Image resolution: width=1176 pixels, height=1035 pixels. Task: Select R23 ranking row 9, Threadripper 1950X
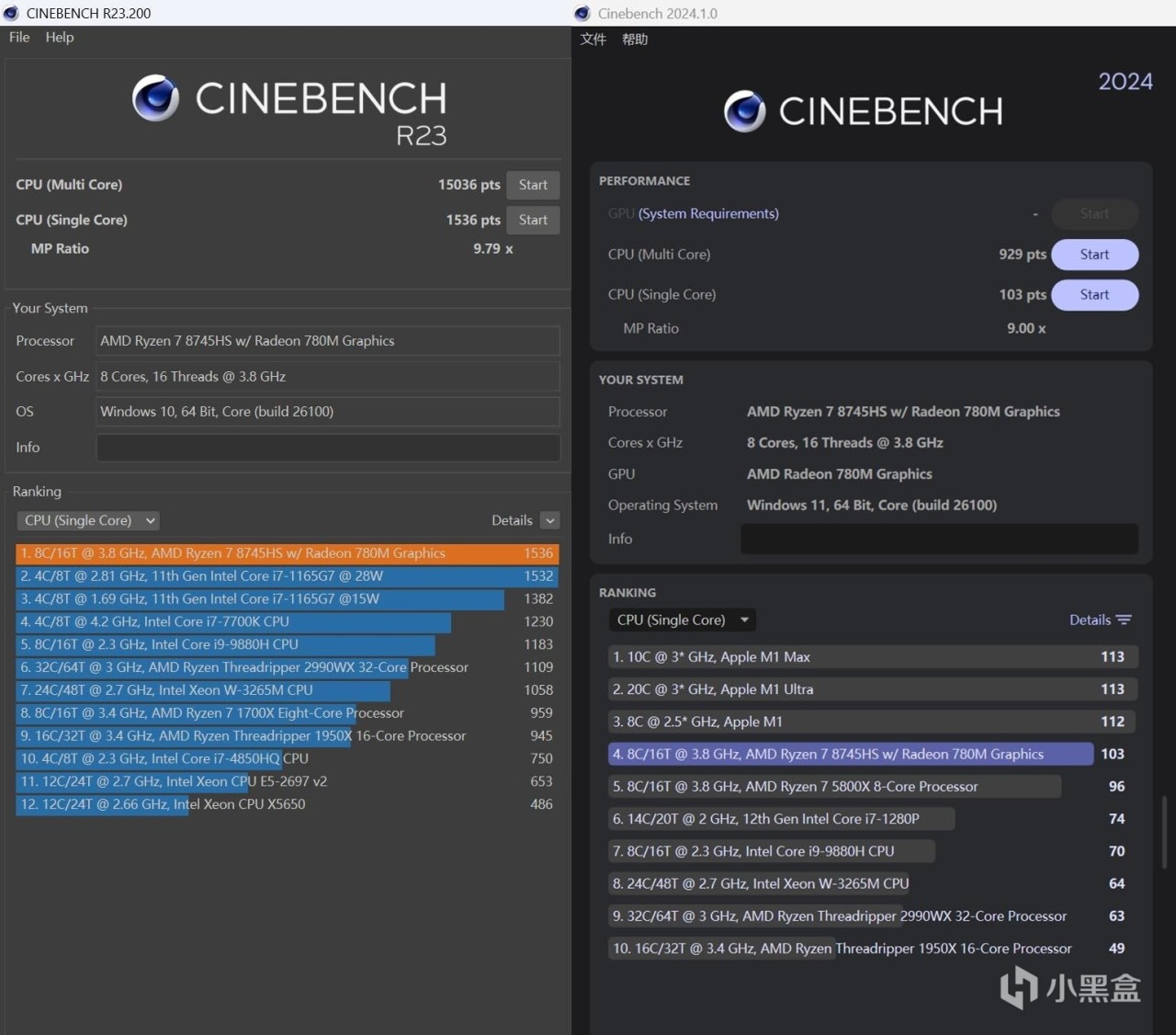coord(287,735)
